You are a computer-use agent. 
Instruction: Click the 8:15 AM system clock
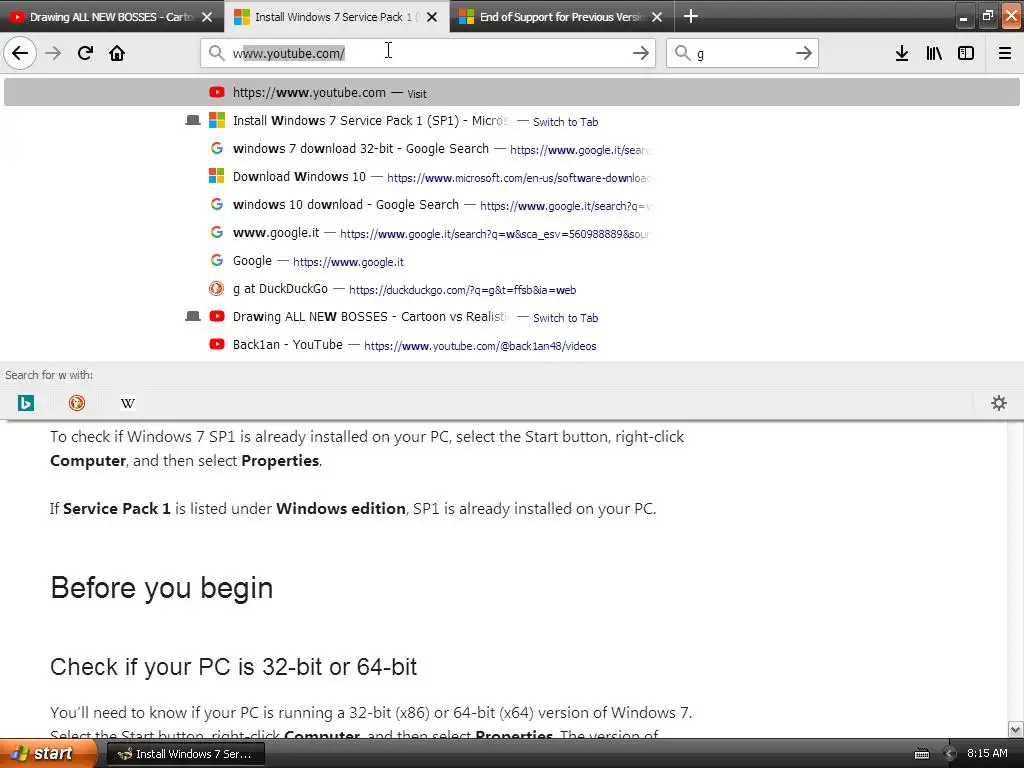pyautogui.click(x=987, y=753)
